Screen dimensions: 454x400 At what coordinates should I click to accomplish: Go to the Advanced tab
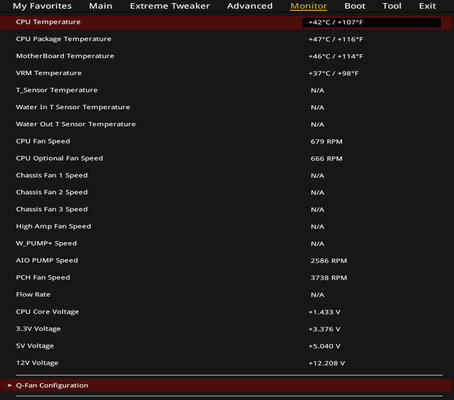pos(250,6)
